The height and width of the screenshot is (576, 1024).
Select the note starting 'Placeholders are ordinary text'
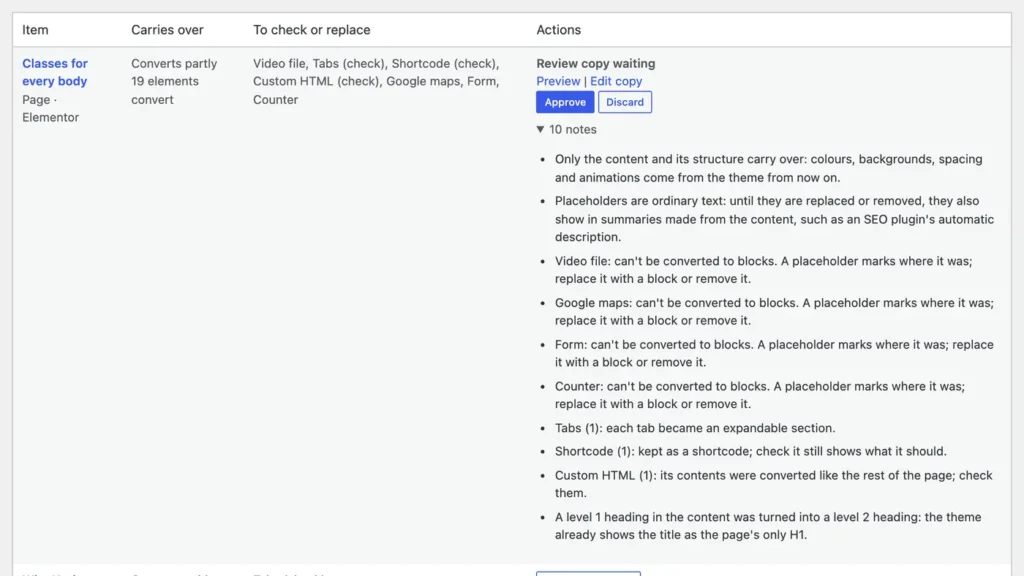(774, 219)
